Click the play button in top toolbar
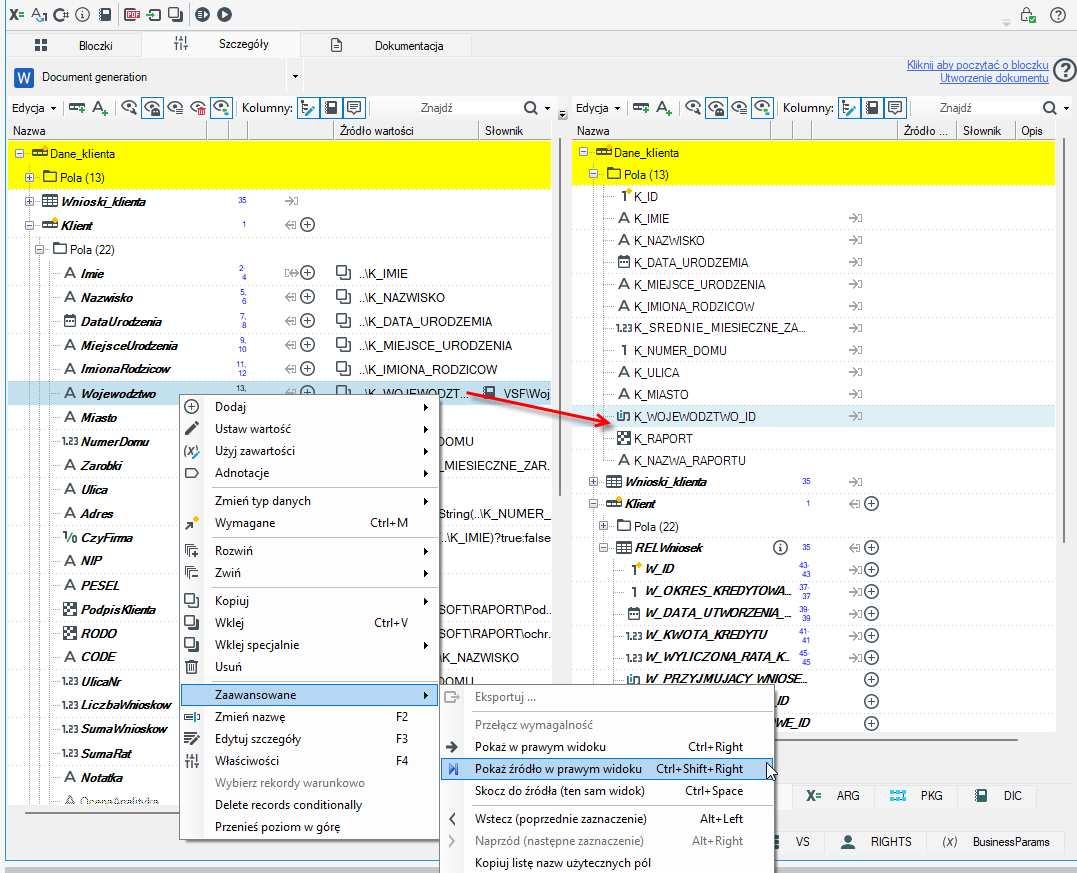 click(x=224, y=14)
